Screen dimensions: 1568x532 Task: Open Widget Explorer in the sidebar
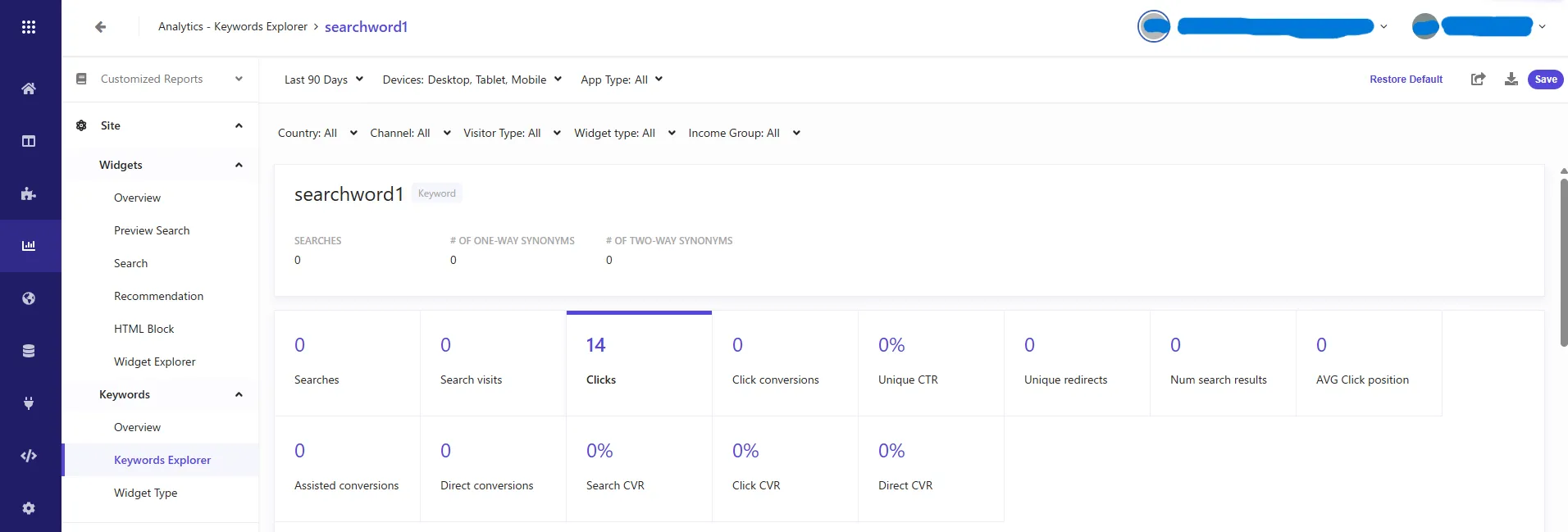coord(154,361)
